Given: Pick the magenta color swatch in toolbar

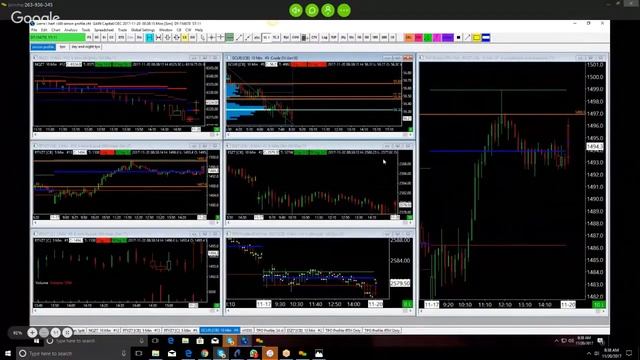Looking at the screenshot, I should [x=437, y=38].
